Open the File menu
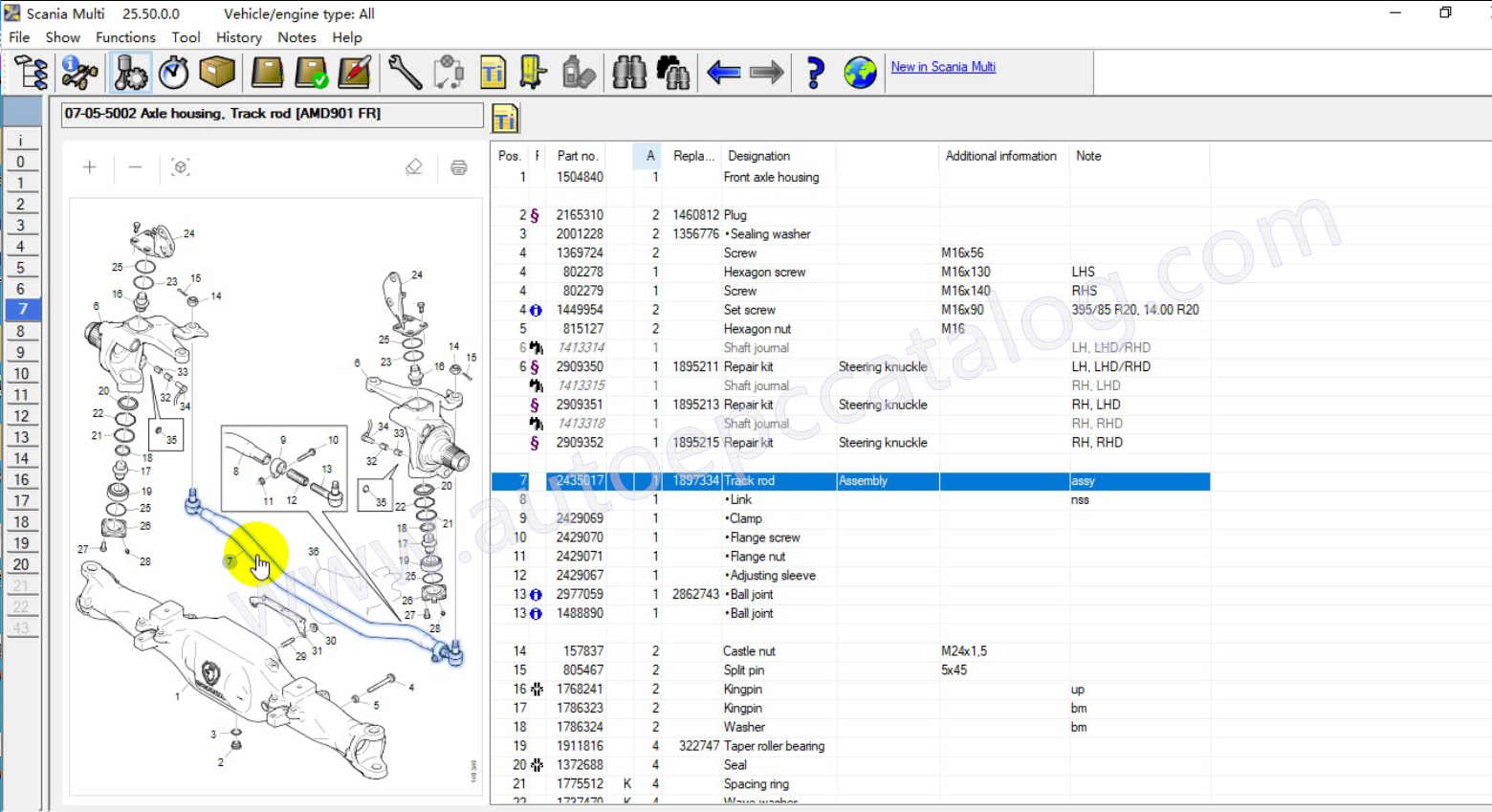The image size is (1492, 812). 19,37
